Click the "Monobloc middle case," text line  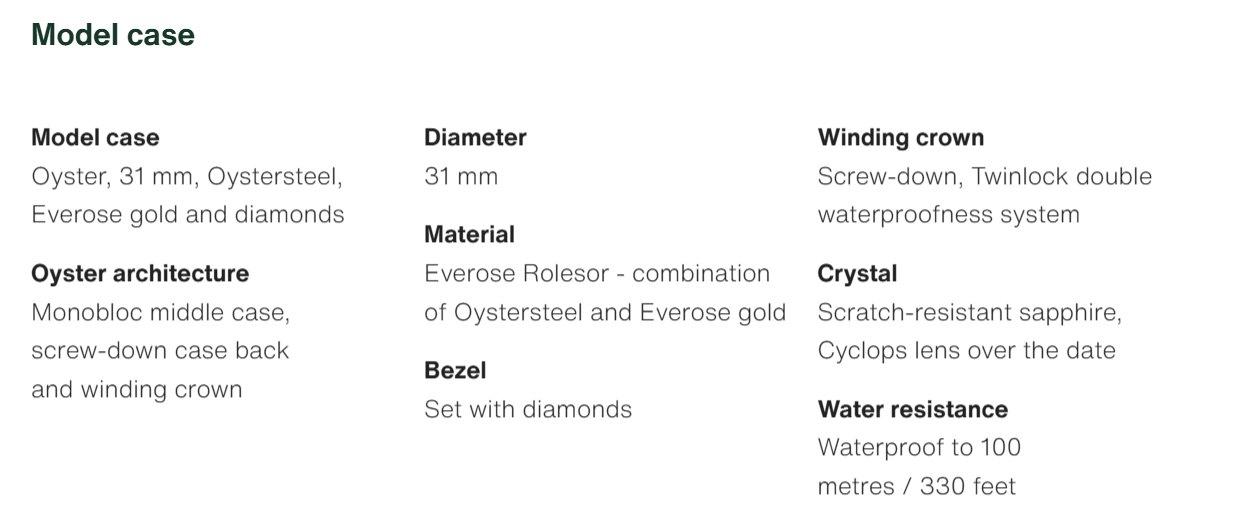coord(160,313)
